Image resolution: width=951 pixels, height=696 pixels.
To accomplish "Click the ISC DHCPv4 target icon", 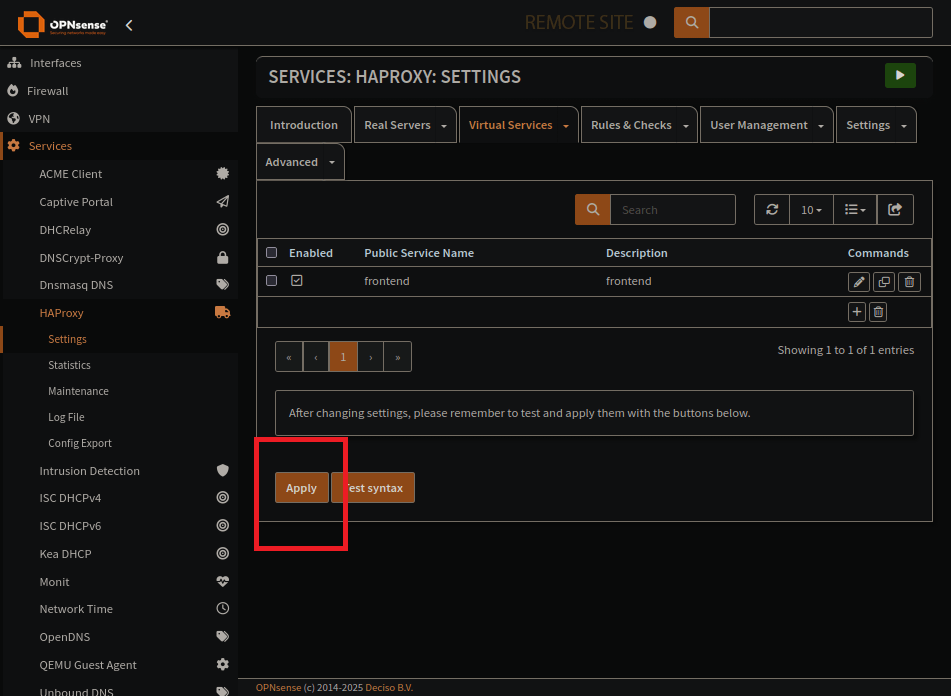I will 223,498.
